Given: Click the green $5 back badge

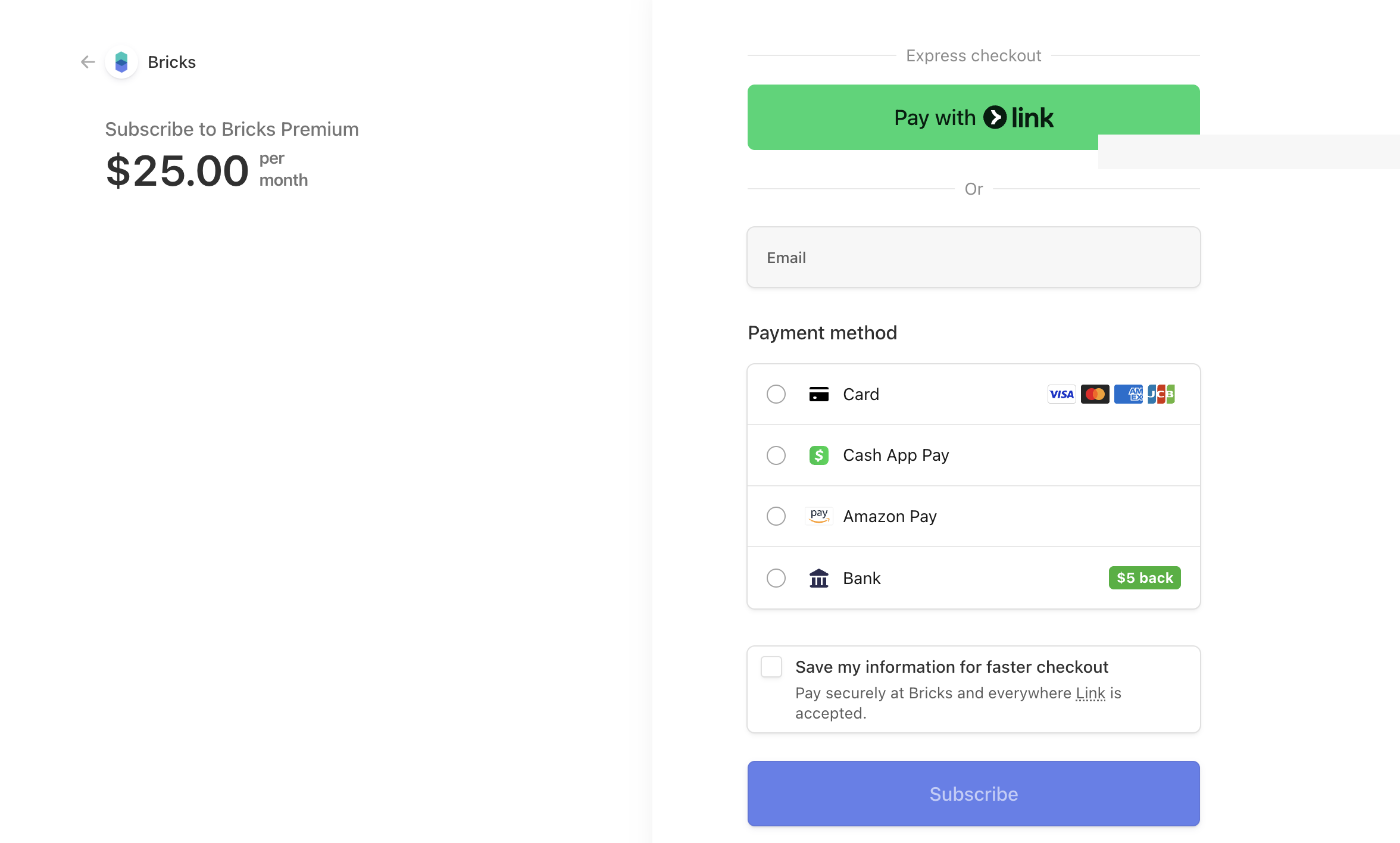Looking at the screenshot, I should point(1144,577).
